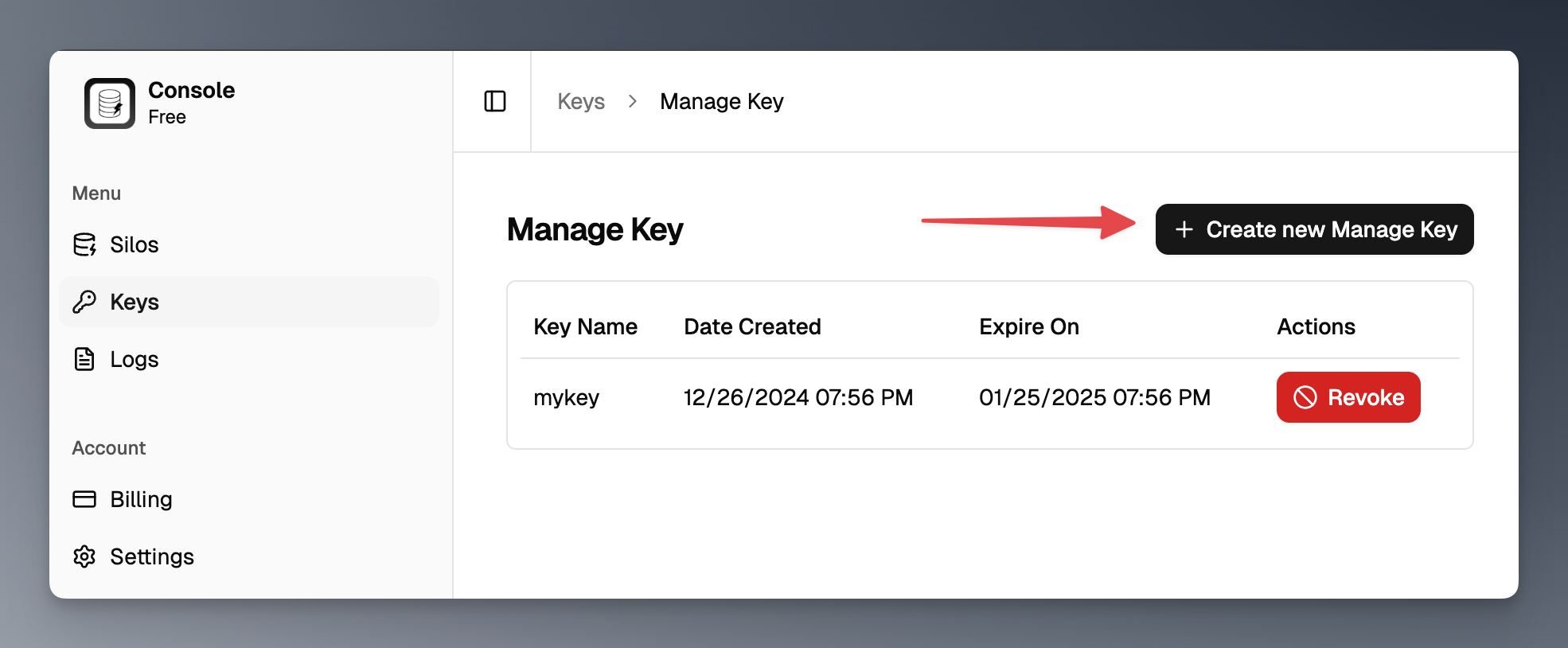Click the Manage Key page heading
Image resolution: width=1568 pixels, height=648 pixels.
[595, 229]
